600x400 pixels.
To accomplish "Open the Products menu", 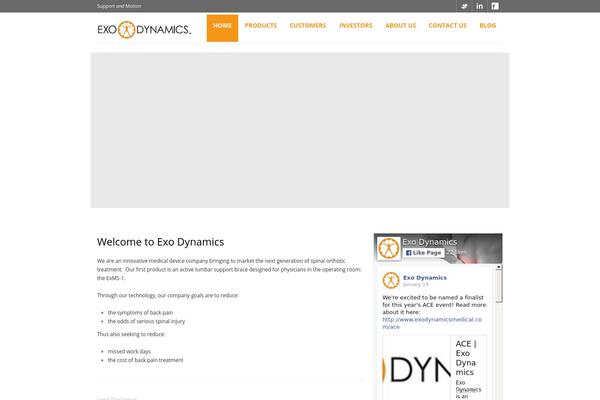I will (261, 26).
